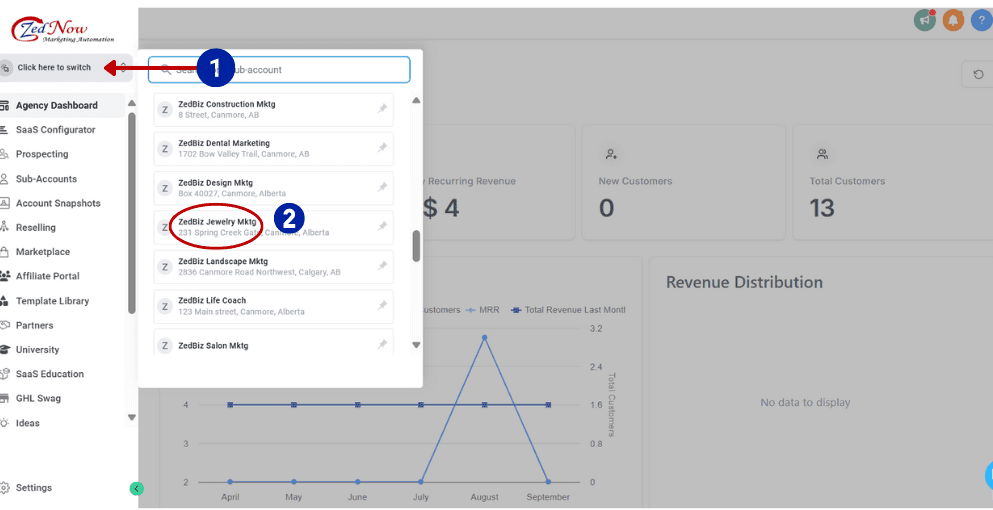Select ZedBiz Construction Mktg account
The width and height of the screenshot is (993, 510).
pyautogui.click(x=274, y=110)
